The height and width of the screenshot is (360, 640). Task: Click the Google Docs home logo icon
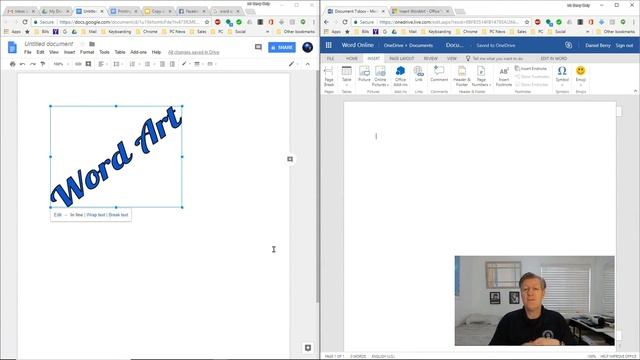(12, 48)
